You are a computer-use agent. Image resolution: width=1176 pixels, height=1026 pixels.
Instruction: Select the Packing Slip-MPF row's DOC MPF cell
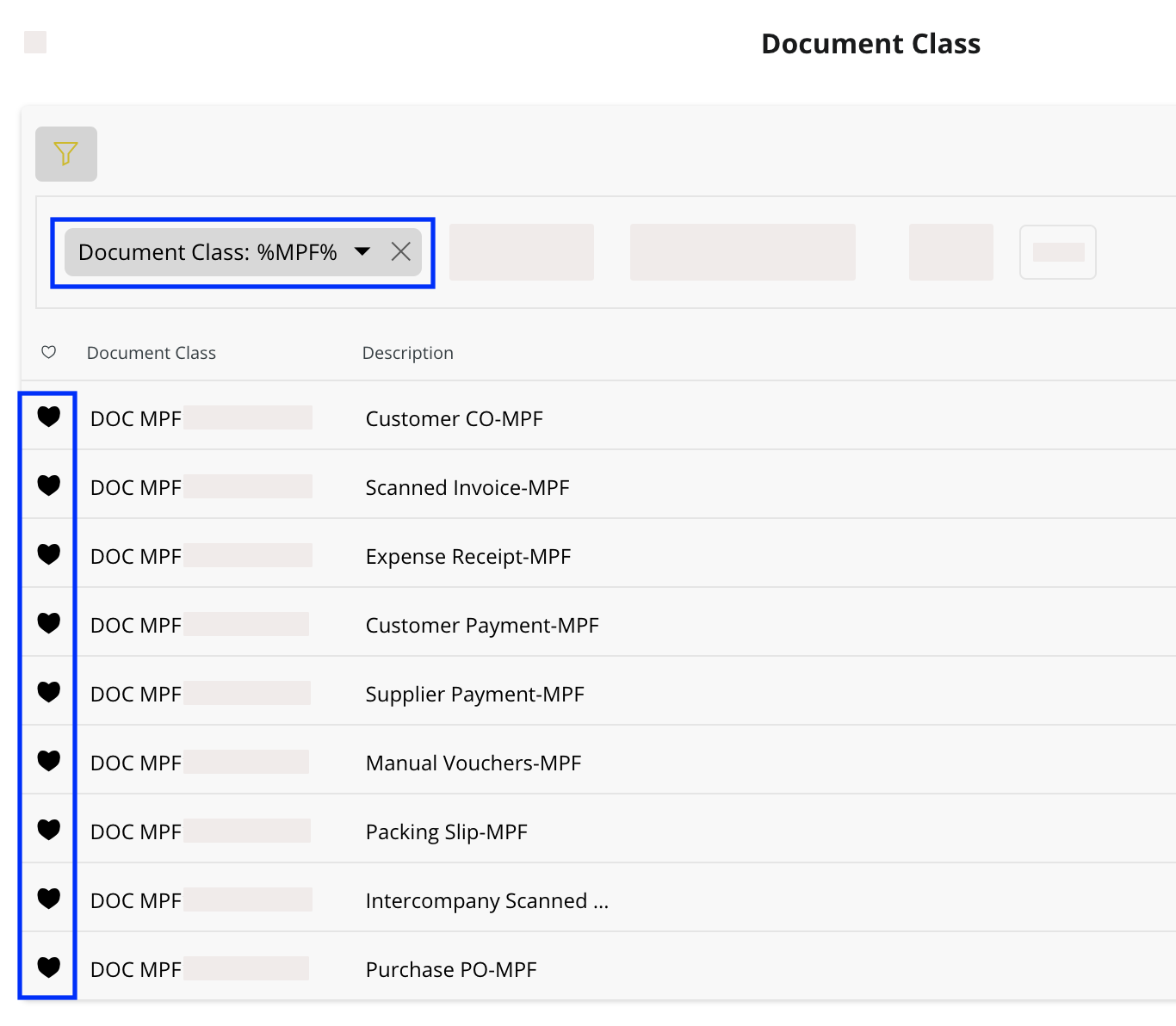coord(136,832)
